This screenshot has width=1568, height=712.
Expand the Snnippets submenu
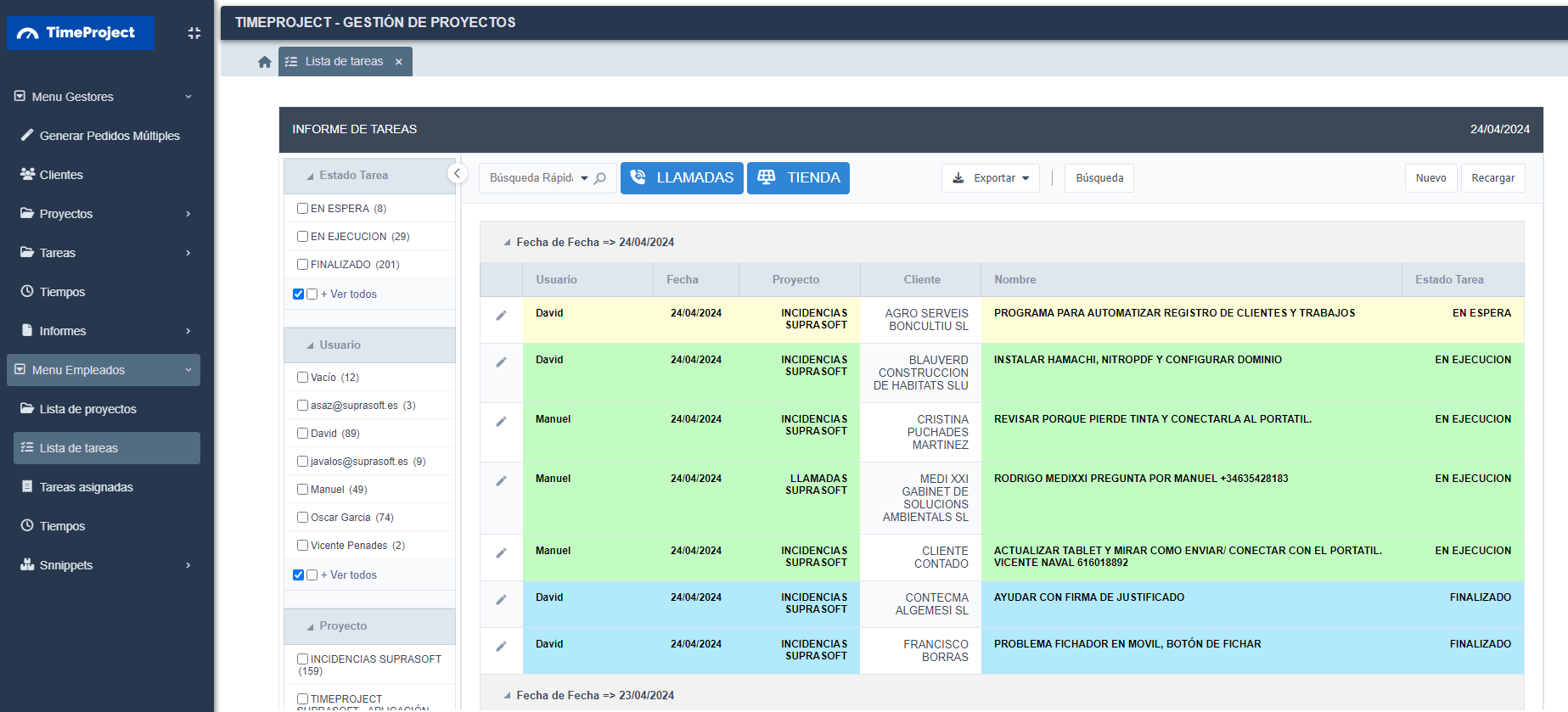pos(107,565)
